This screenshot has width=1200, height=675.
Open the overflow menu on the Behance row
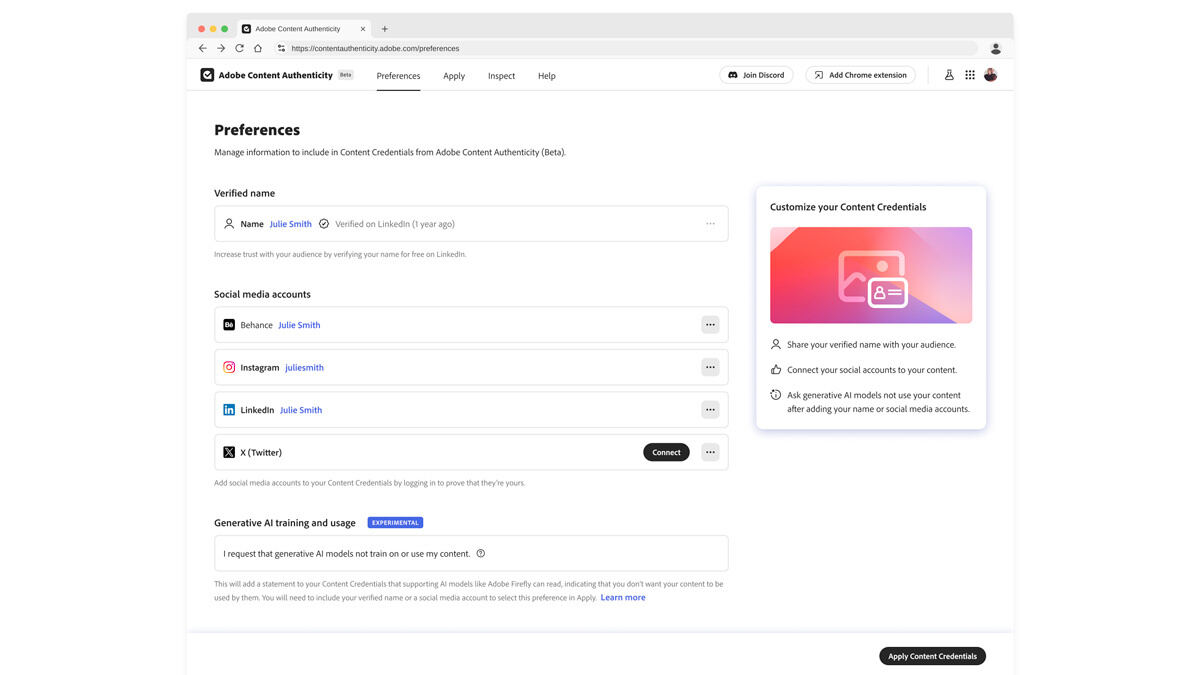(710, 324)
